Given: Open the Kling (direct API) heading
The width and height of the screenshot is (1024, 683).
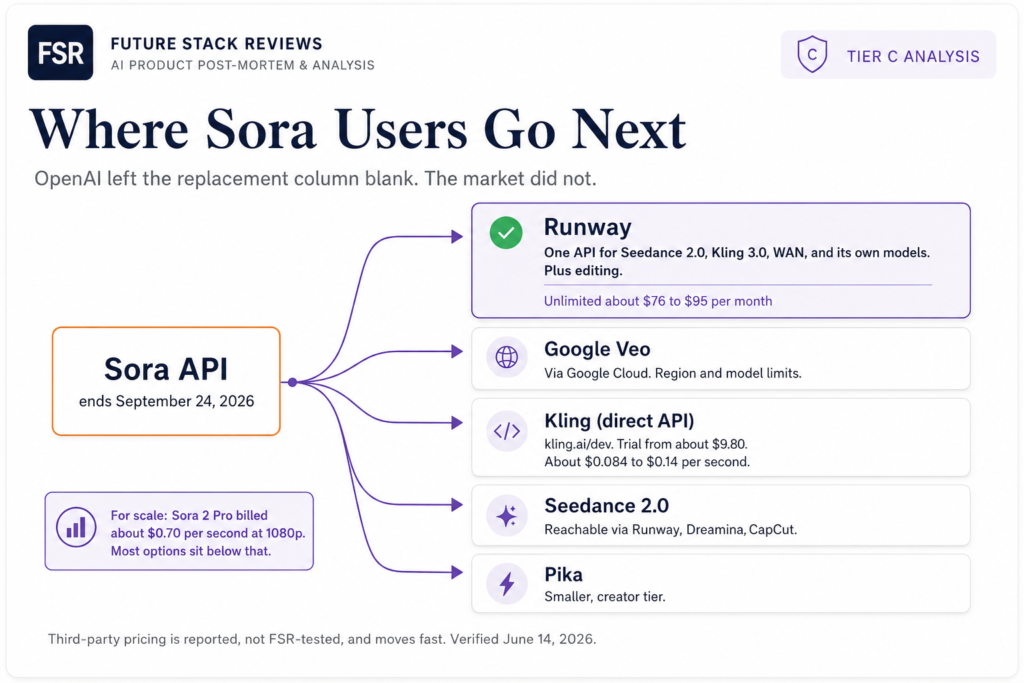Looking at the screenshot, I should click(x=619, y=421).
